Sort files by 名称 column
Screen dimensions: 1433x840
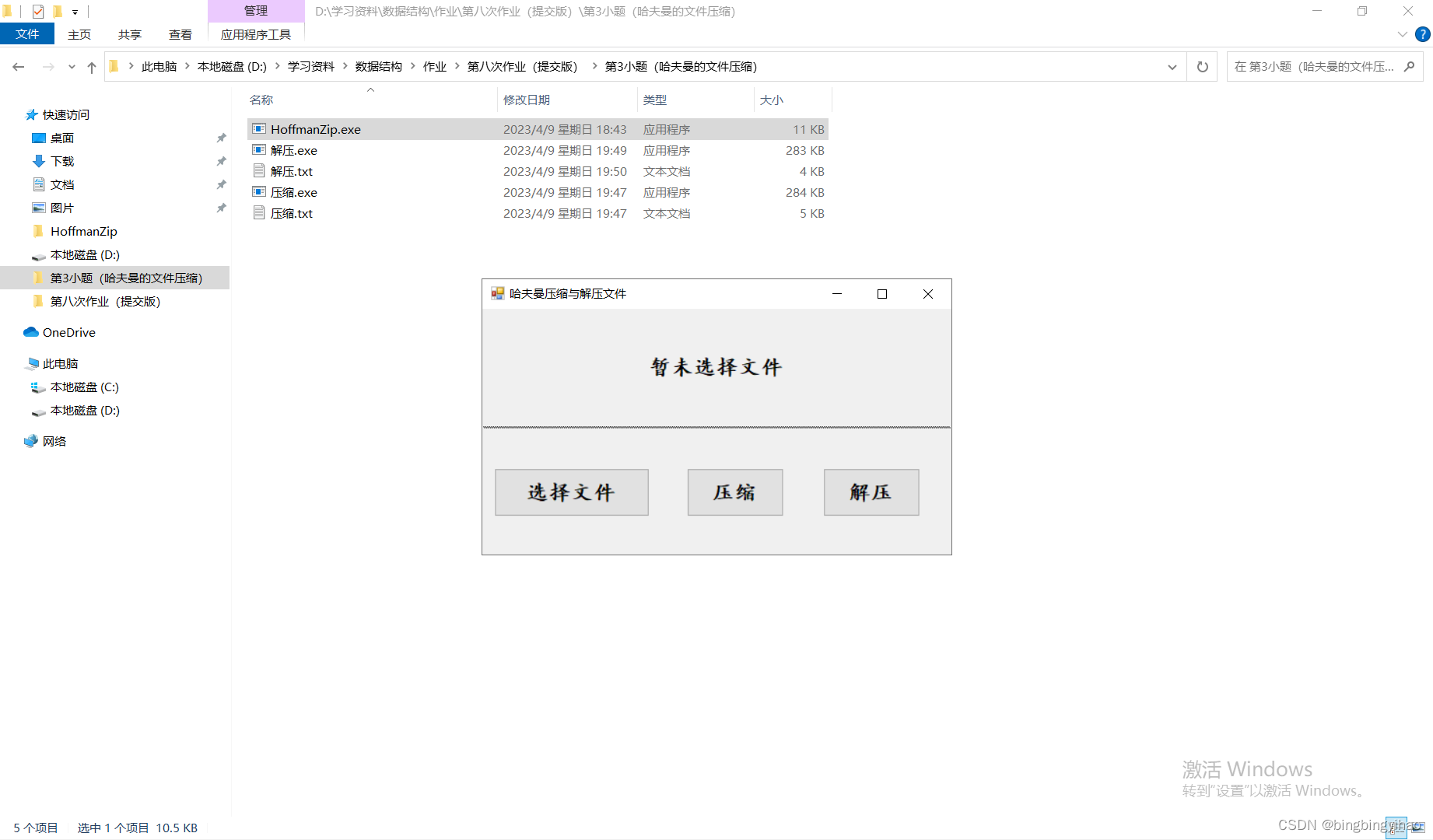point(371,100)
